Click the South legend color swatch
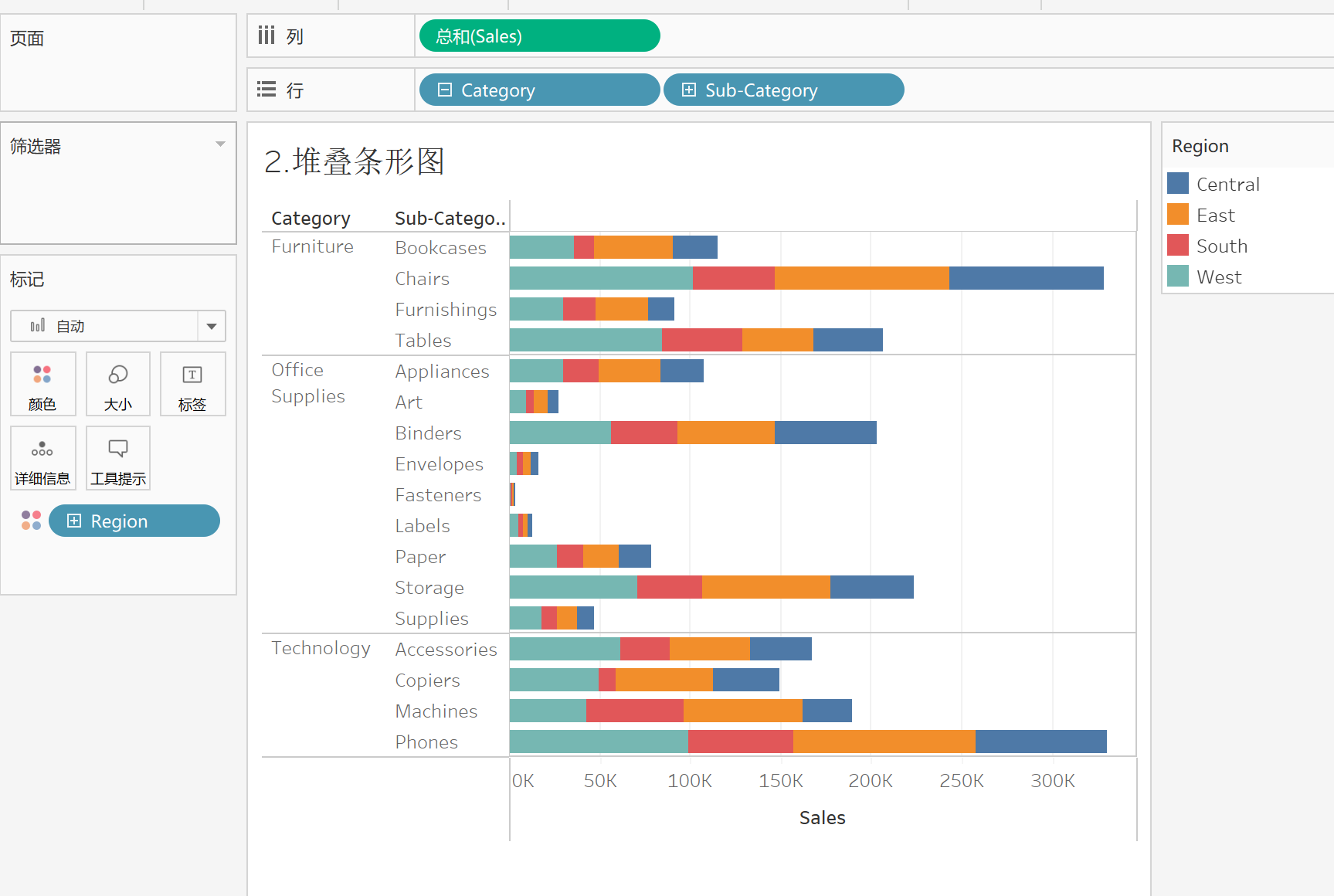Image resolution: width=1334 pixels, height=896 pixels. tap(1178, 245)
